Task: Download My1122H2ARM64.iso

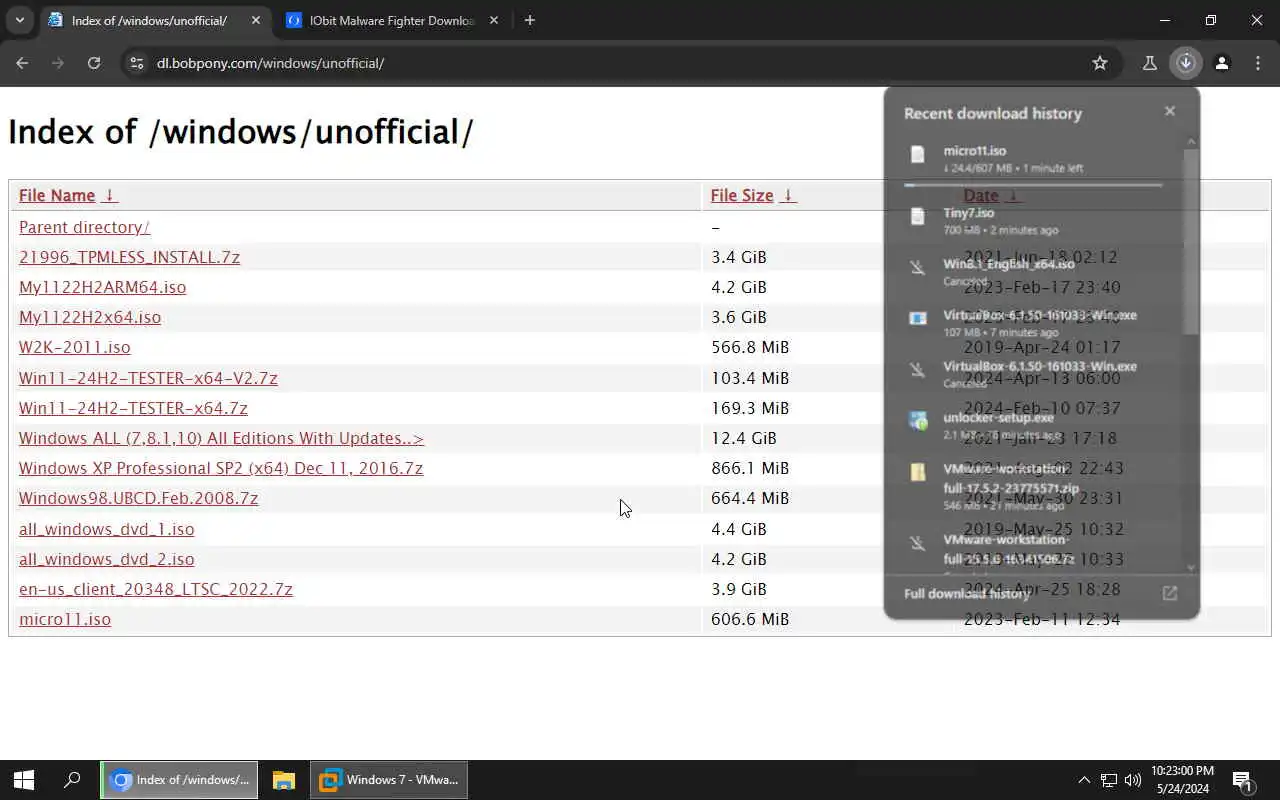Action: [x=102, y=287]
